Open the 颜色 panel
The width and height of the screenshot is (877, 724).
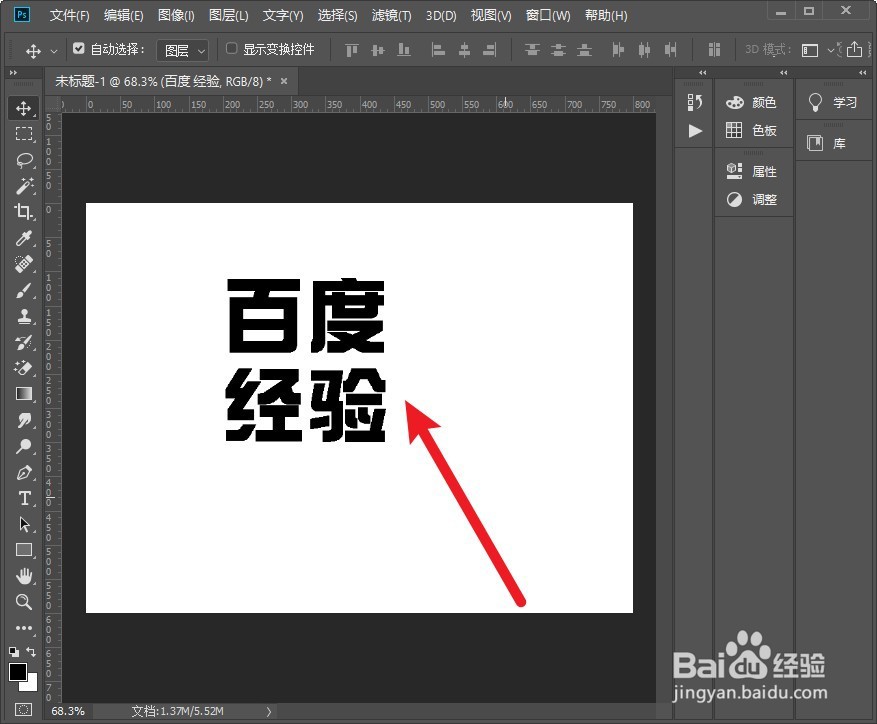point(751,102)
